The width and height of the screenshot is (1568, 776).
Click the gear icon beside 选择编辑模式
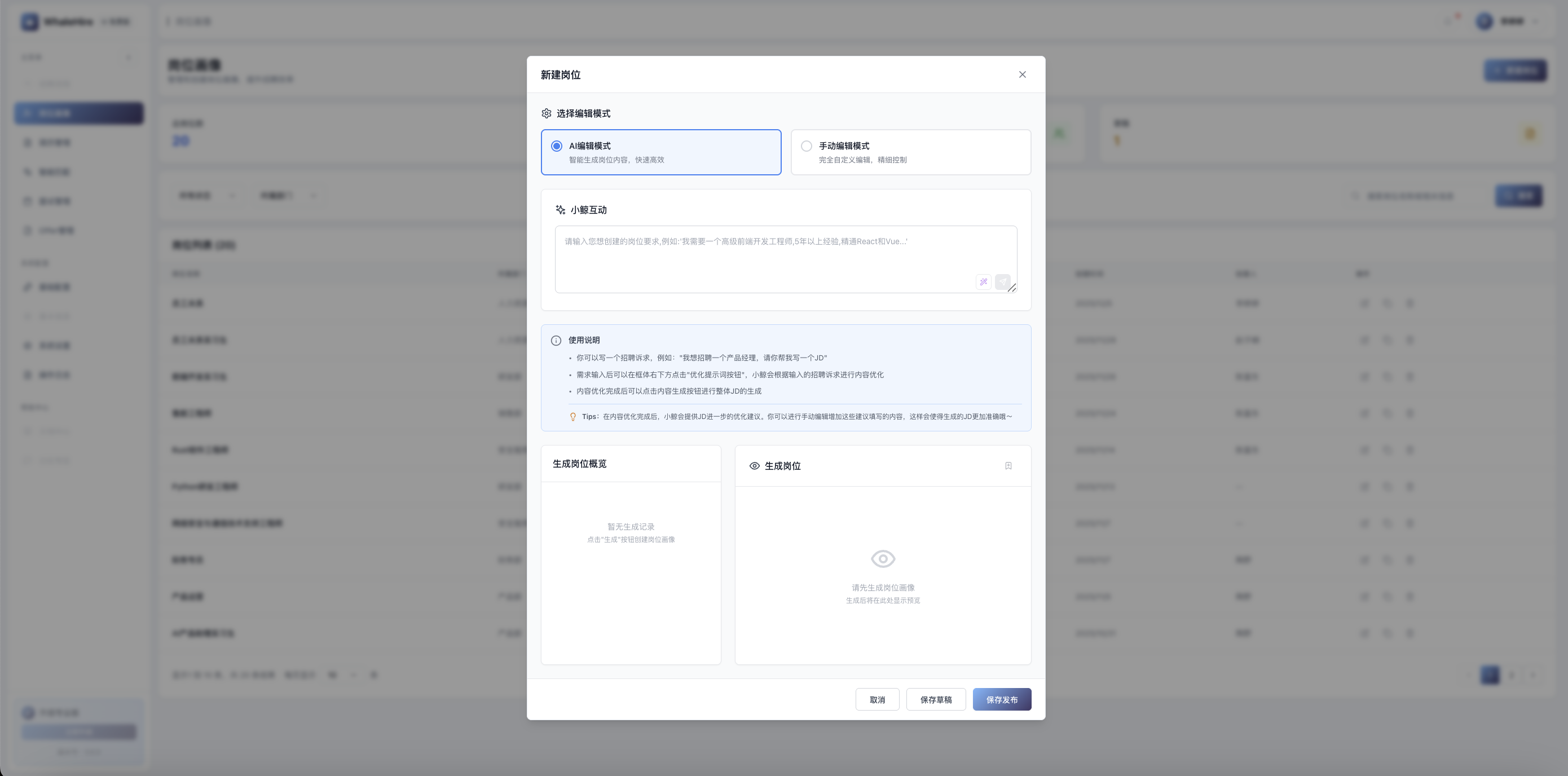[546, 114]
